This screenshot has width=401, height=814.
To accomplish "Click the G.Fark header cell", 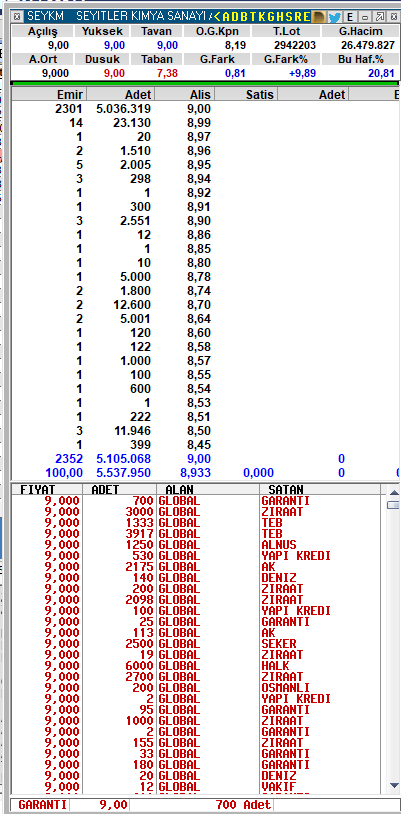I will click(217, 59).
